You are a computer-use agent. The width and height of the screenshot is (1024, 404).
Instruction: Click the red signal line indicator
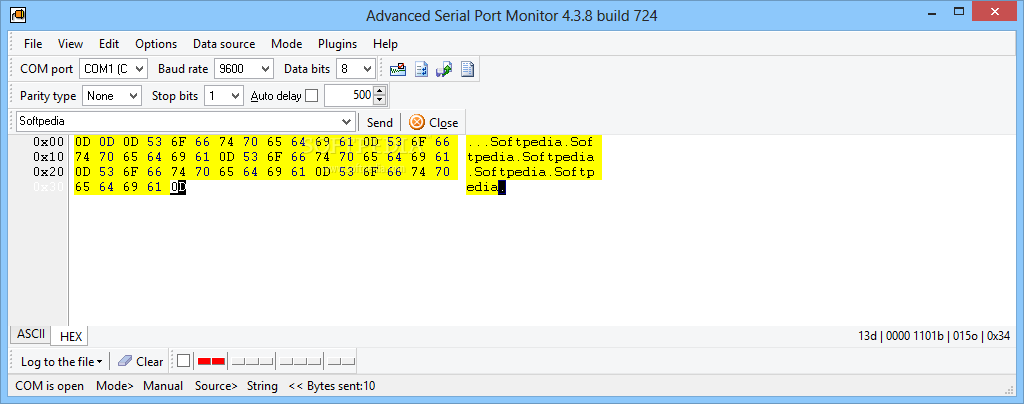211,361
